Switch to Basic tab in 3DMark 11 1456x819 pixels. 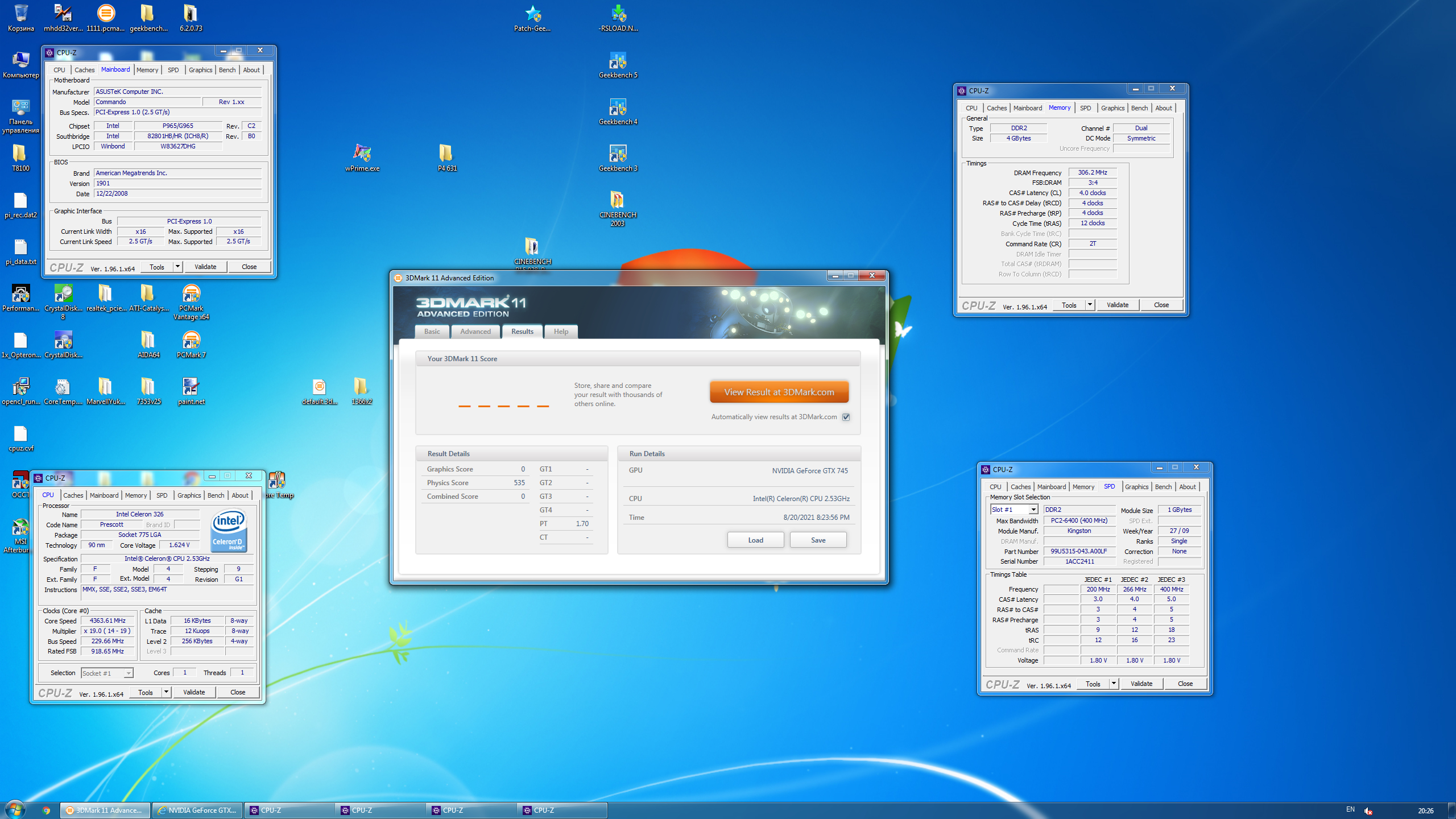coord(432,332)
